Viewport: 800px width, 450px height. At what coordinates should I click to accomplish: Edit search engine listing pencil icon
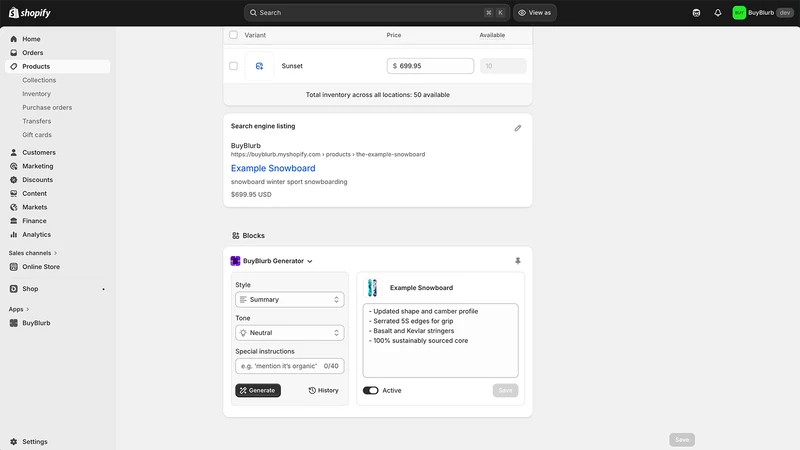pos(517,128)
